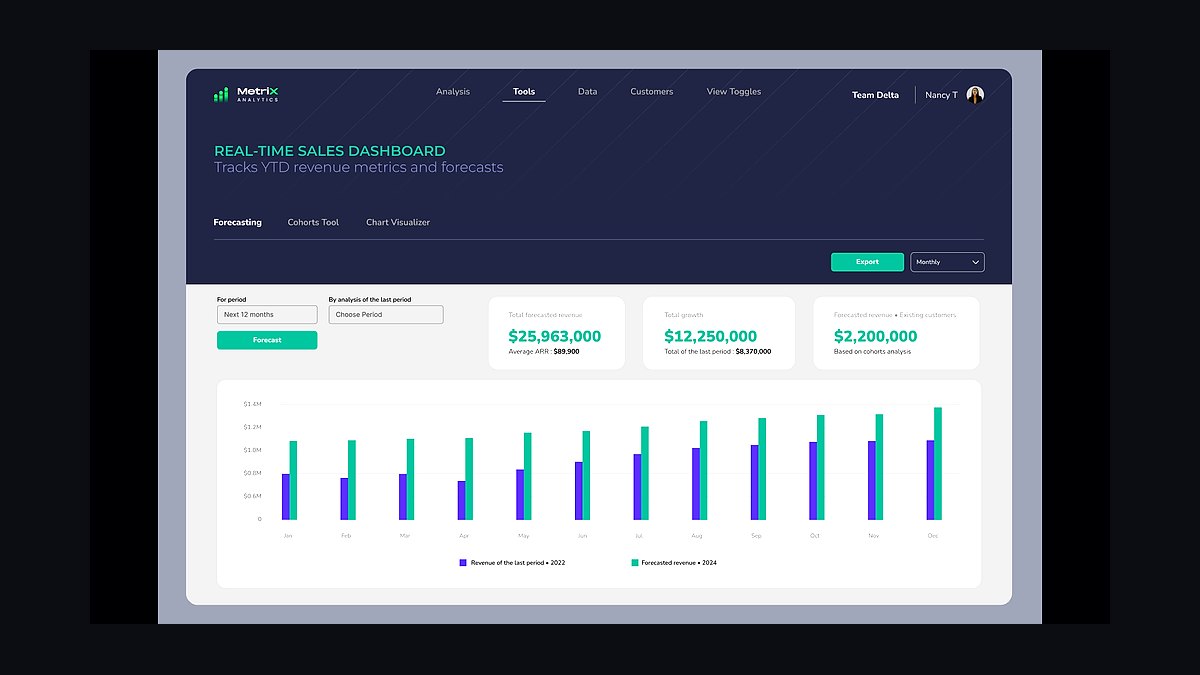Open the Analysis menu
This screenshot has width=1200, height=675.
pyautogui.click(x=453, y=92)
